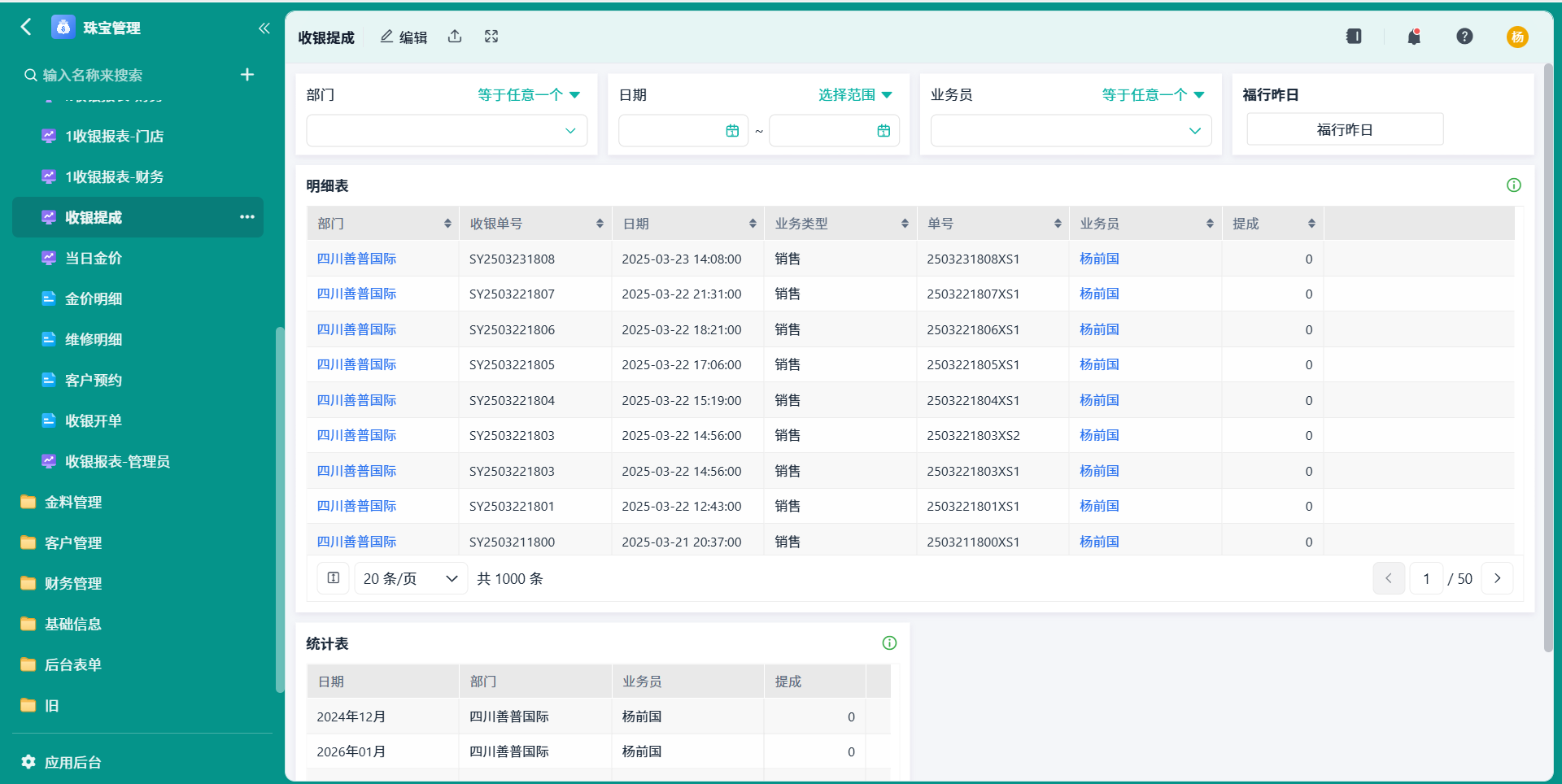This screenshot has width=1562, height=784.
Task: Click the plus icon to add new item
Action: (247, 75)
